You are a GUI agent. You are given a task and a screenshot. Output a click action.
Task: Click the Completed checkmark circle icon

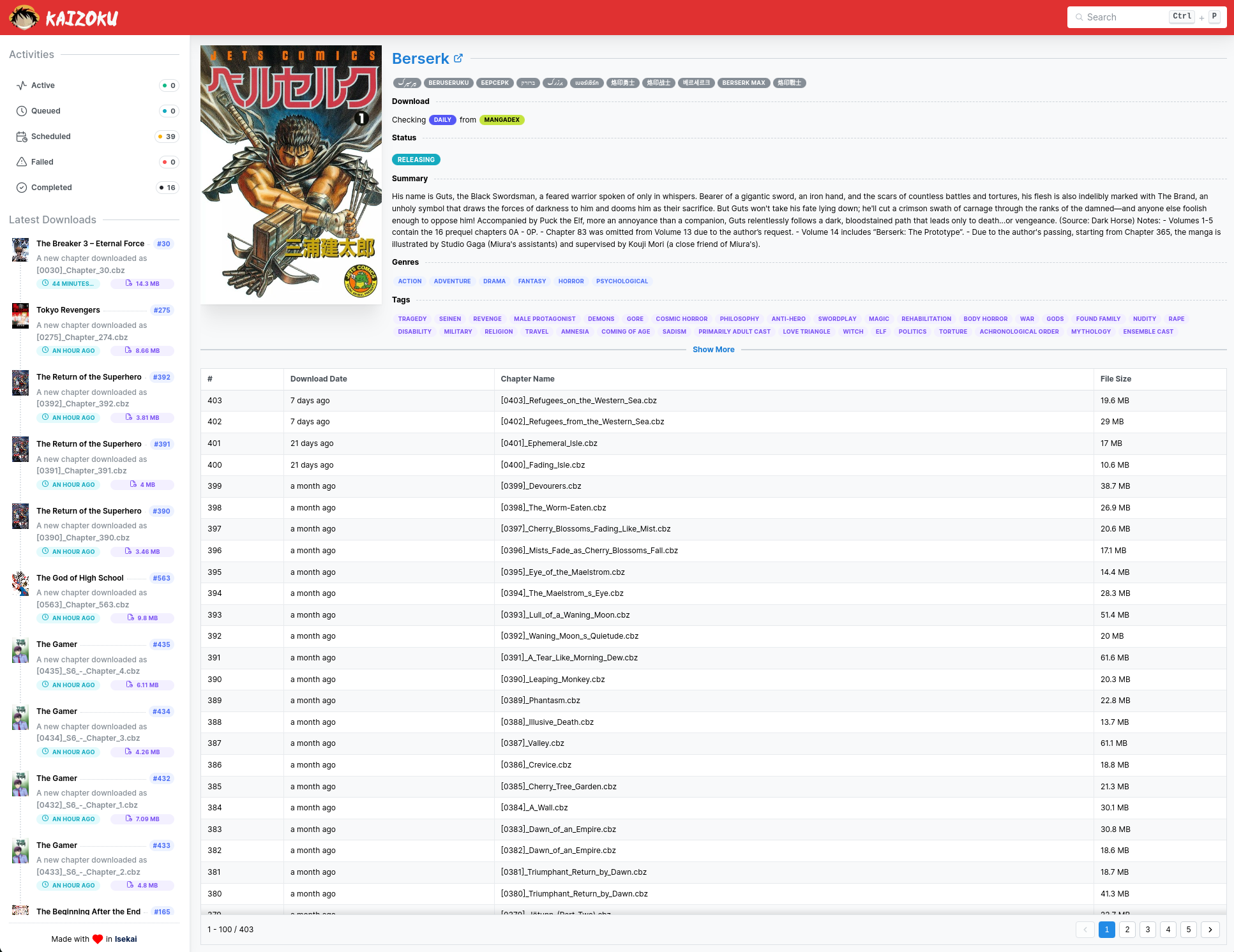click(22, 188)
